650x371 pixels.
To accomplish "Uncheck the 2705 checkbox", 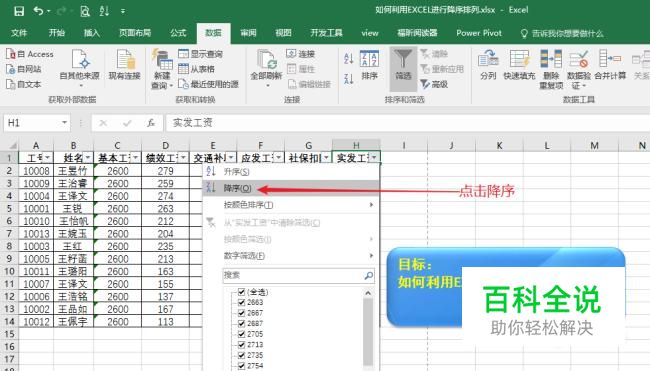I will click(241, 334).
